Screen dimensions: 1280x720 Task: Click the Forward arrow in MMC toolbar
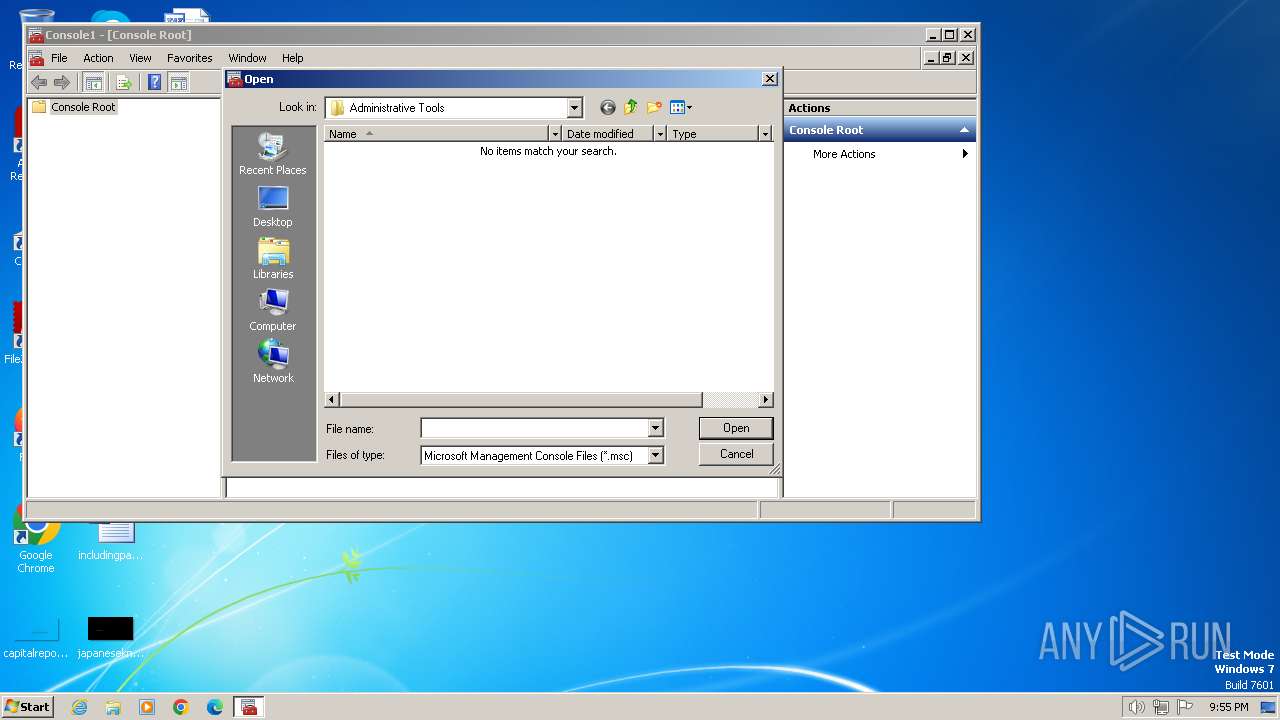(x=62, y=83)
